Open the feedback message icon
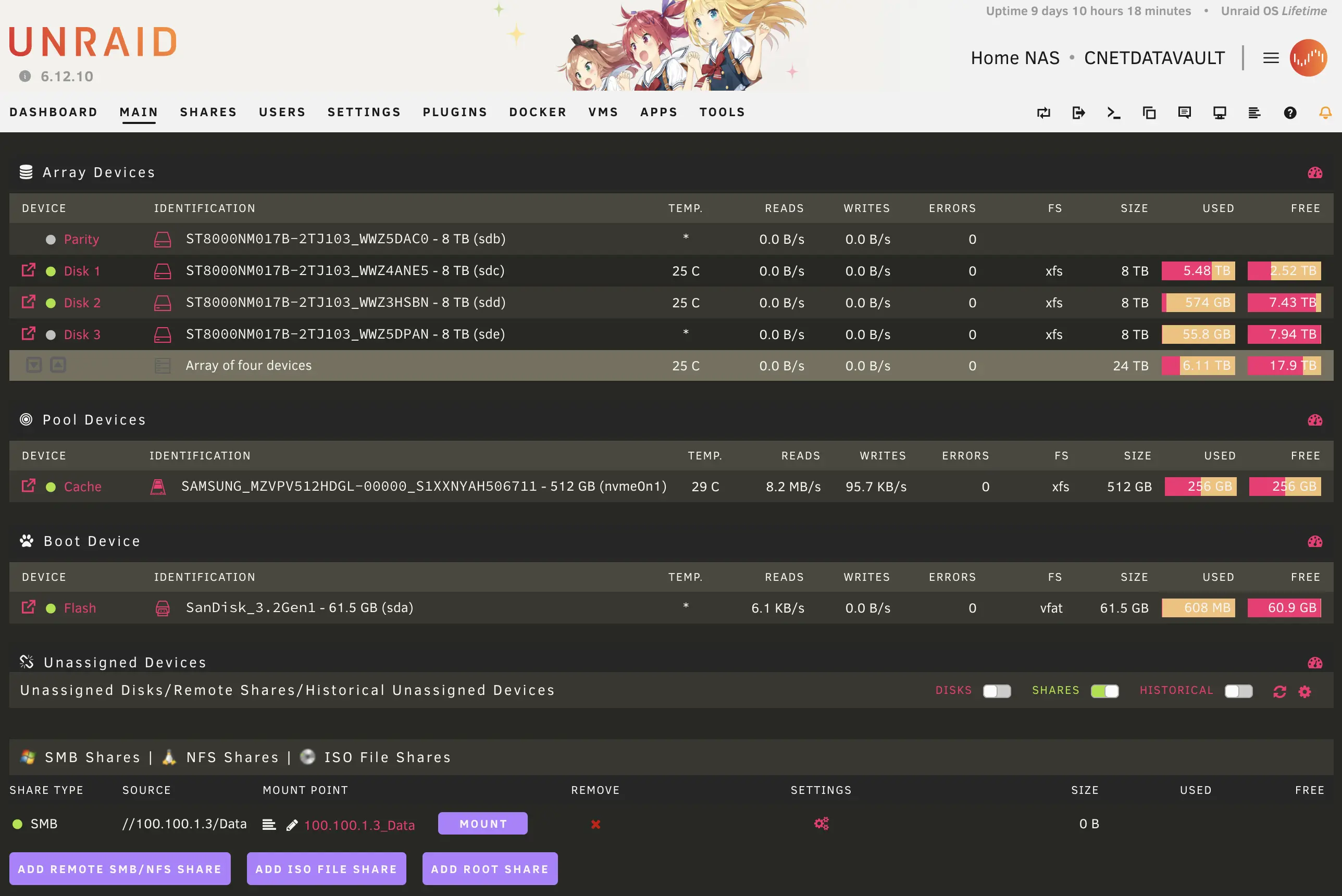This screenshot has height=896, width=1342. click(1184, 113)
